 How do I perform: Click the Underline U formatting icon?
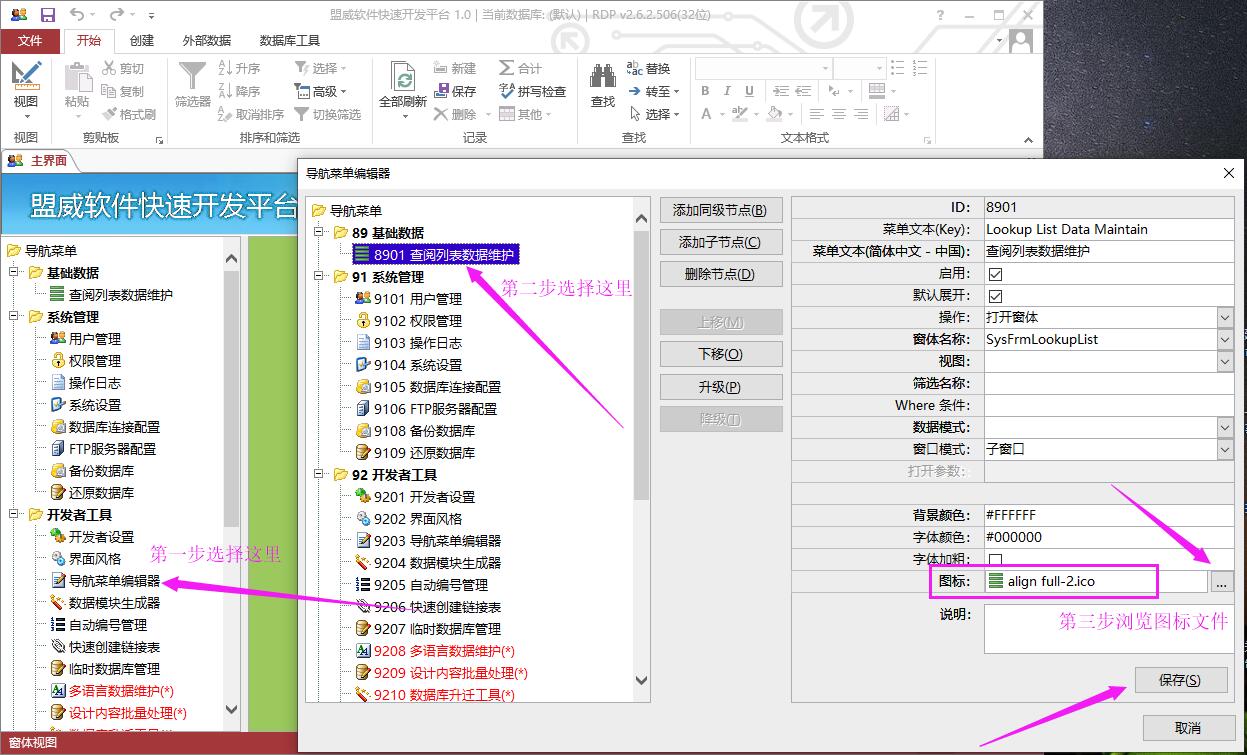click(x=749, y=91)
